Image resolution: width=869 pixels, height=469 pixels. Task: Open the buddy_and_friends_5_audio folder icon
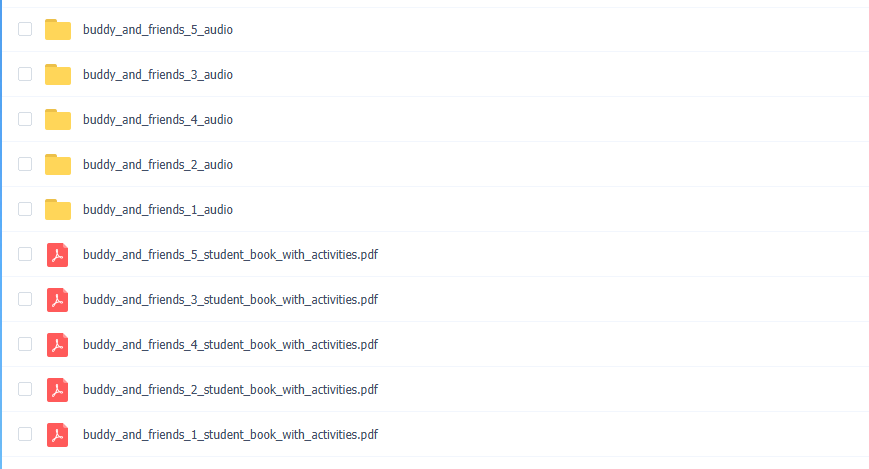point(58,29)
